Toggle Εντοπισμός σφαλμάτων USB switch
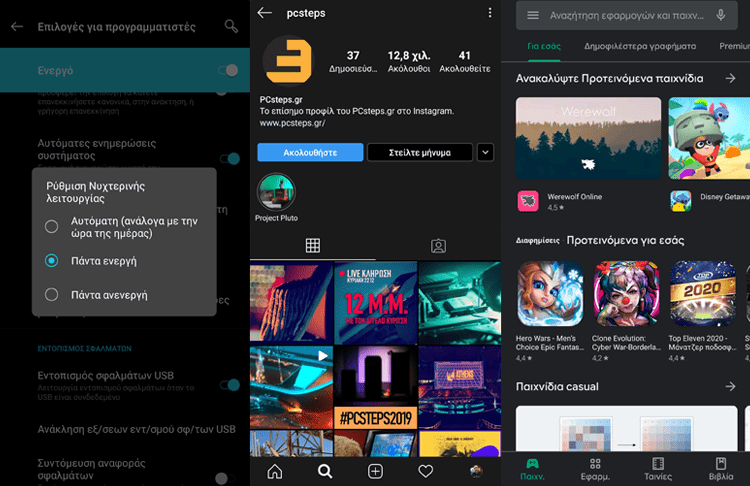This screenshot has height=486, width=750. click(230, 385)
